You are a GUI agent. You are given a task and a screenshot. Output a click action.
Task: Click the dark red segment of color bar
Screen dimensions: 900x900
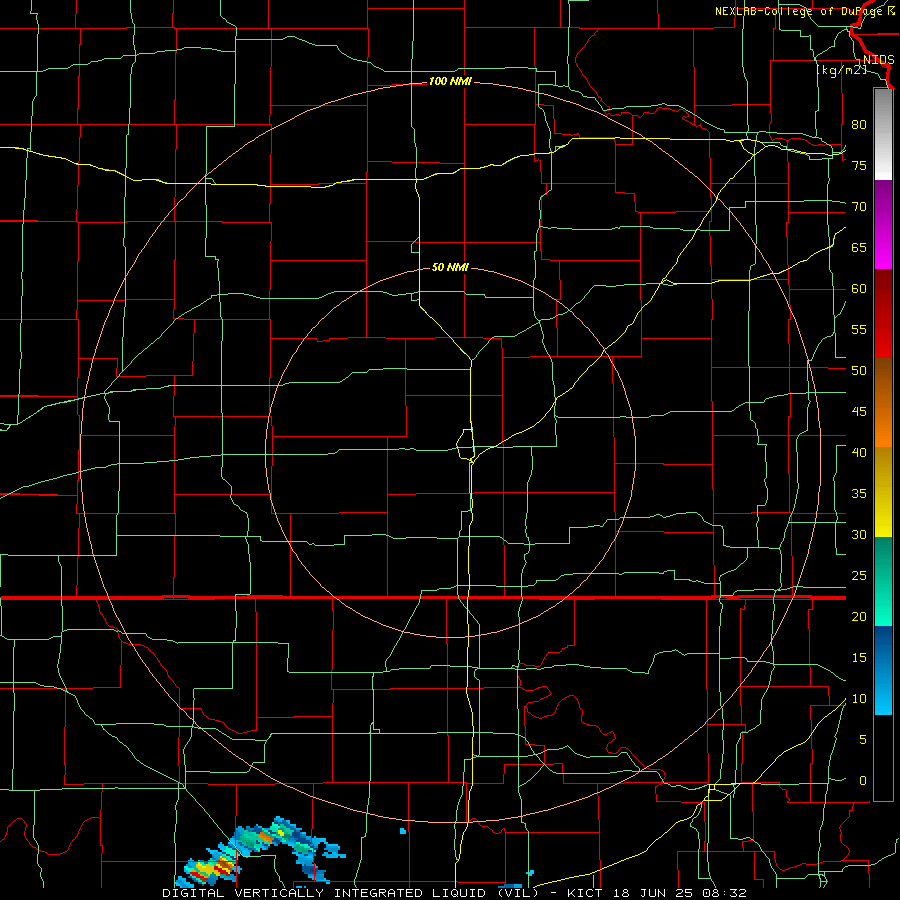tap(883, 313)
